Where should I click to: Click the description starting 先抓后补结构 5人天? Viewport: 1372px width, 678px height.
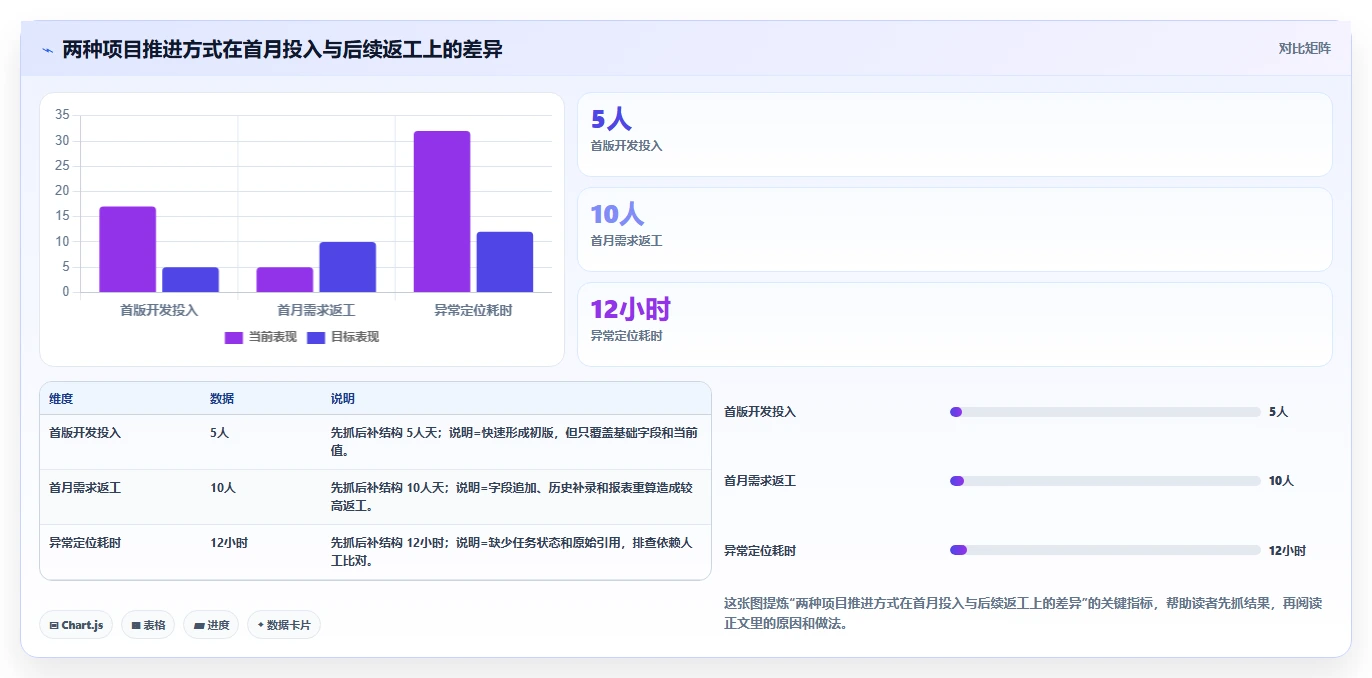[514, 442]
